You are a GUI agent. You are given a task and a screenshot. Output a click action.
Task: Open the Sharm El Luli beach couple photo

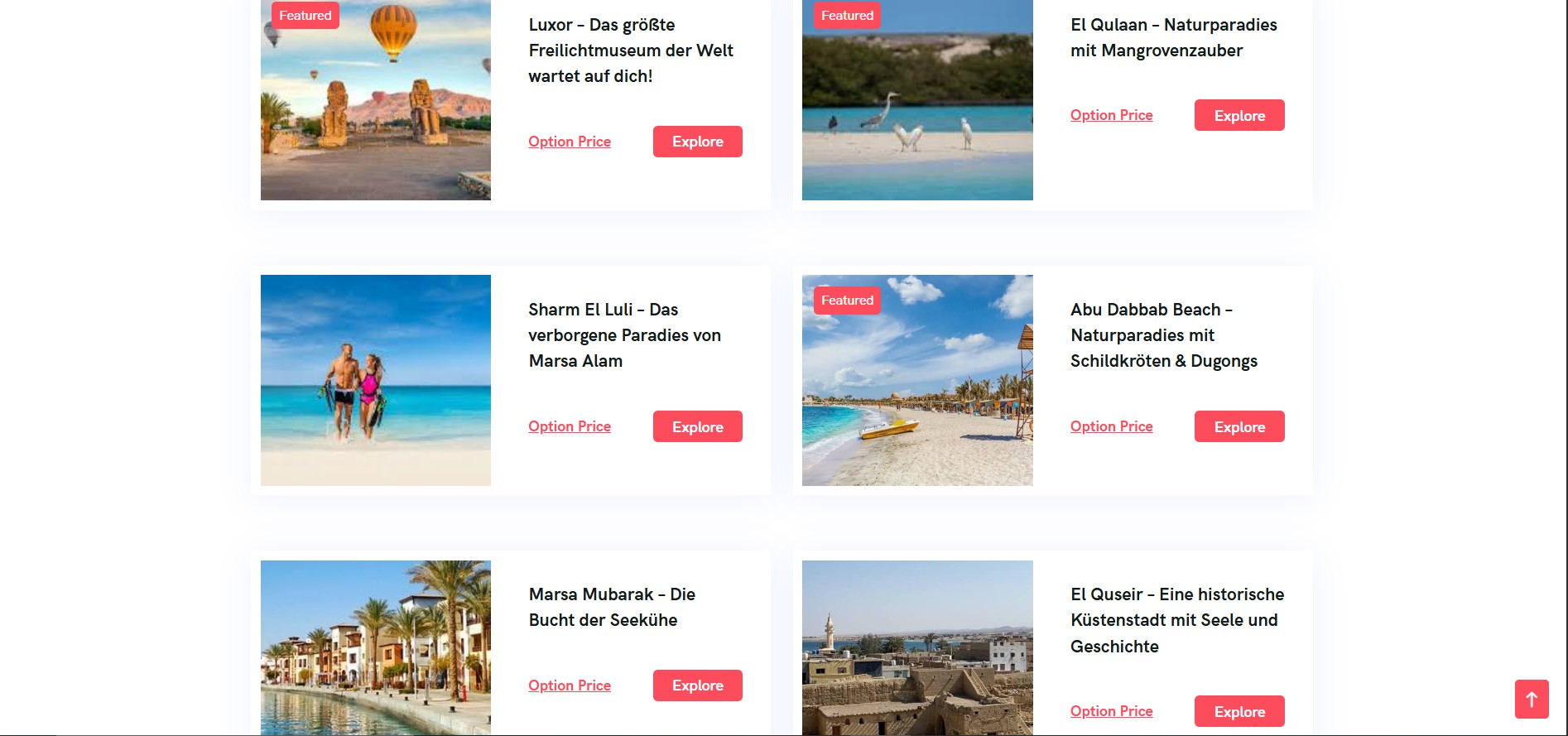tap(376, 380)
